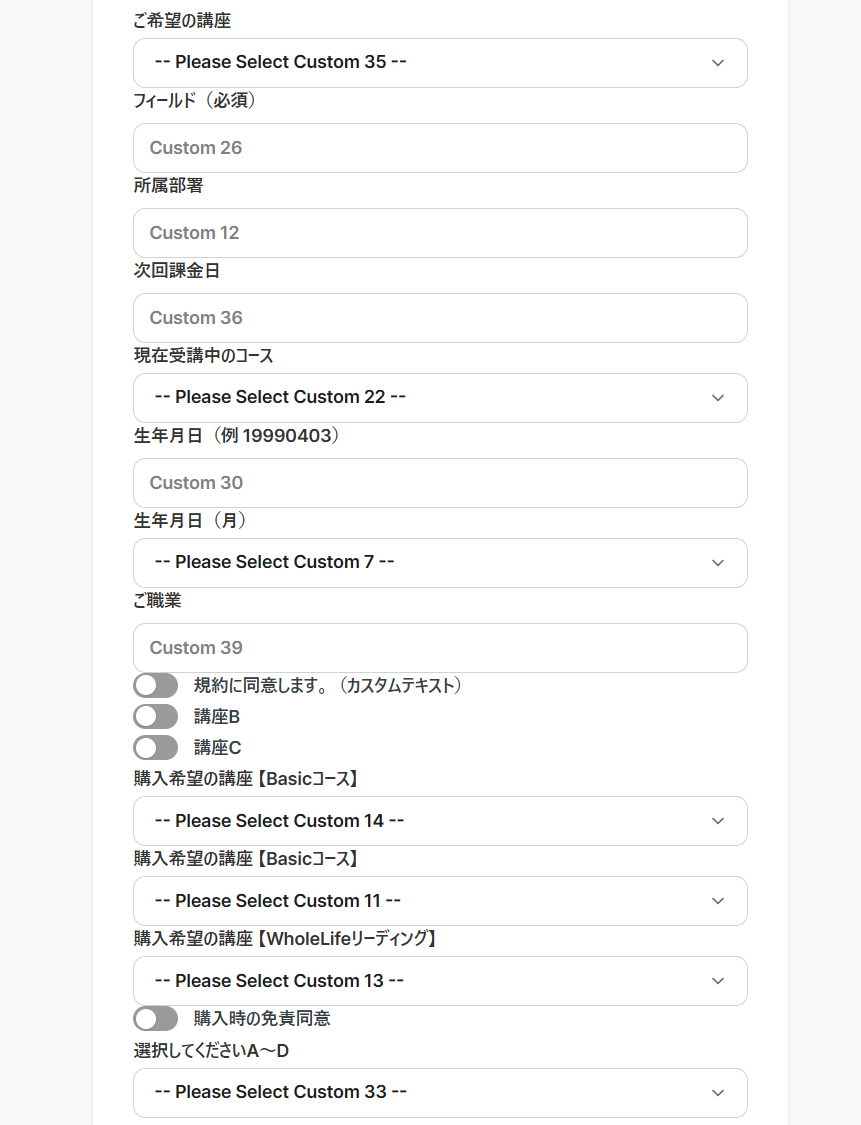
Task: Expand the Custom 11 Basic course dropdown
Action: 440,900
